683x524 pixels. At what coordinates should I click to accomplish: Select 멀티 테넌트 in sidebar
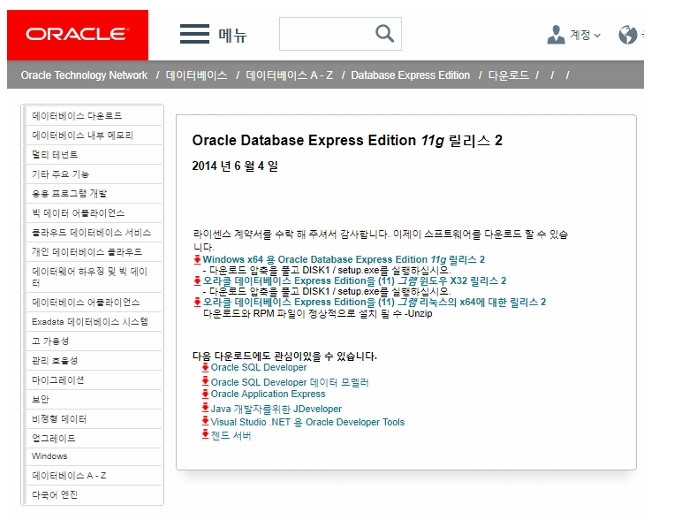coord(94,155)
